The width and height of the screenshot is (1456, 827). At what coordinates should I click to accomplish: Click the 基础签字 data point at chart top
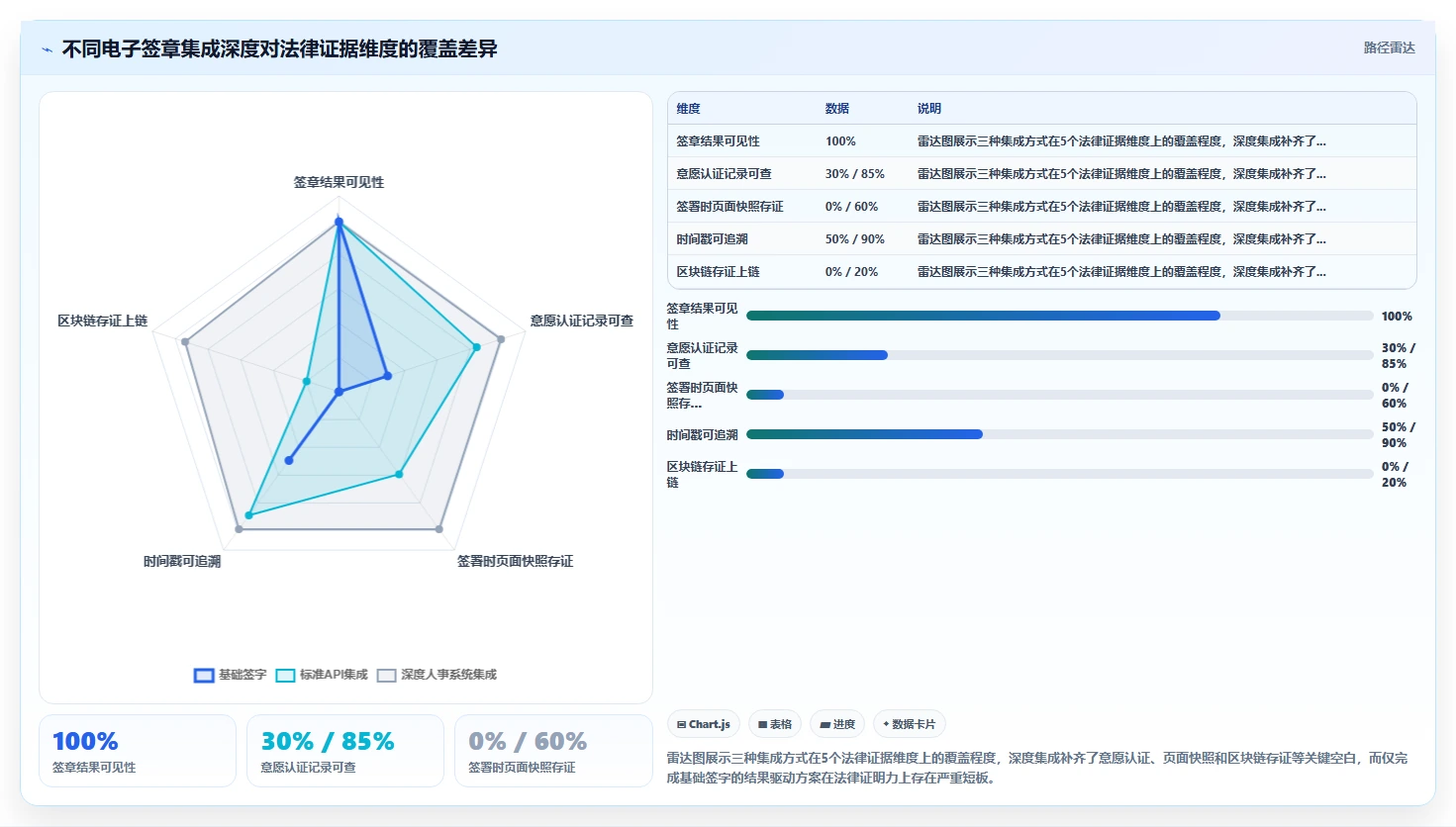tap(339, 223)
